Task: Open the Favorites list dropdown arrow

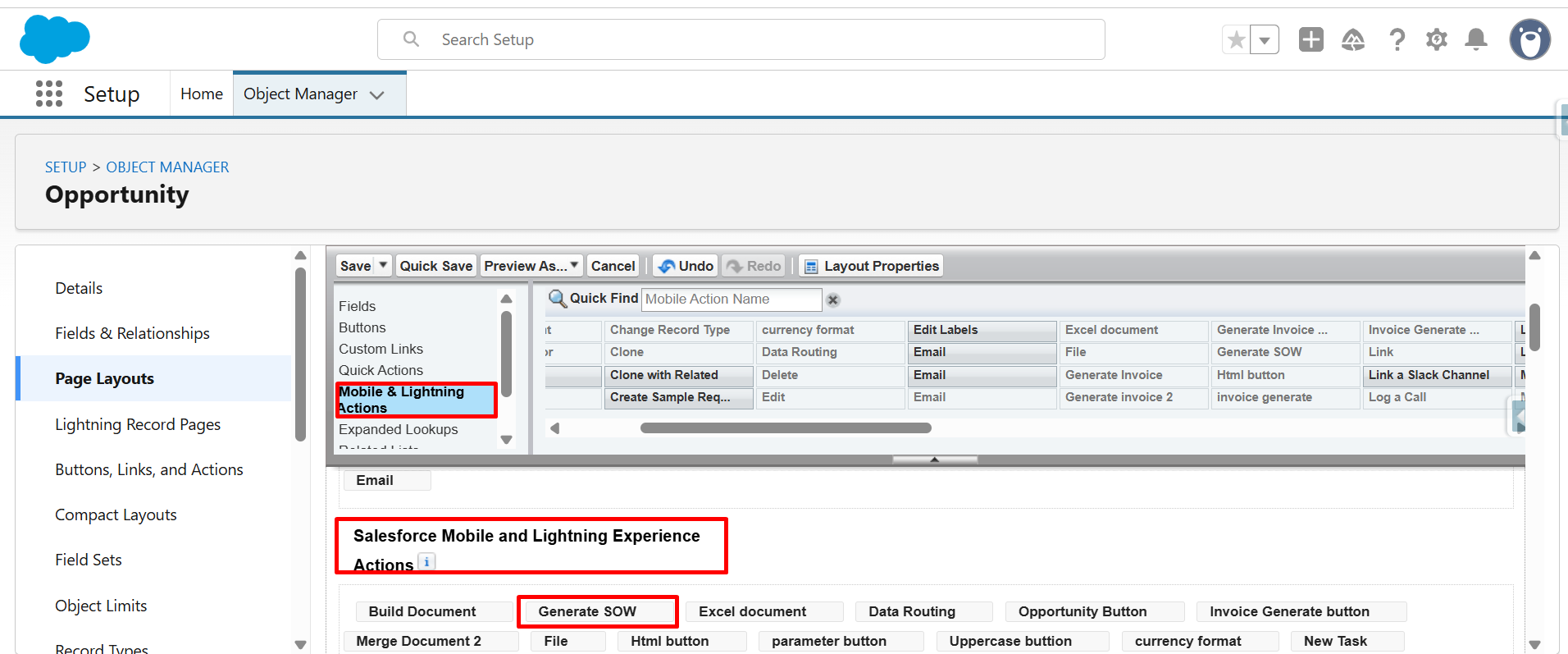Action: 1265,39
